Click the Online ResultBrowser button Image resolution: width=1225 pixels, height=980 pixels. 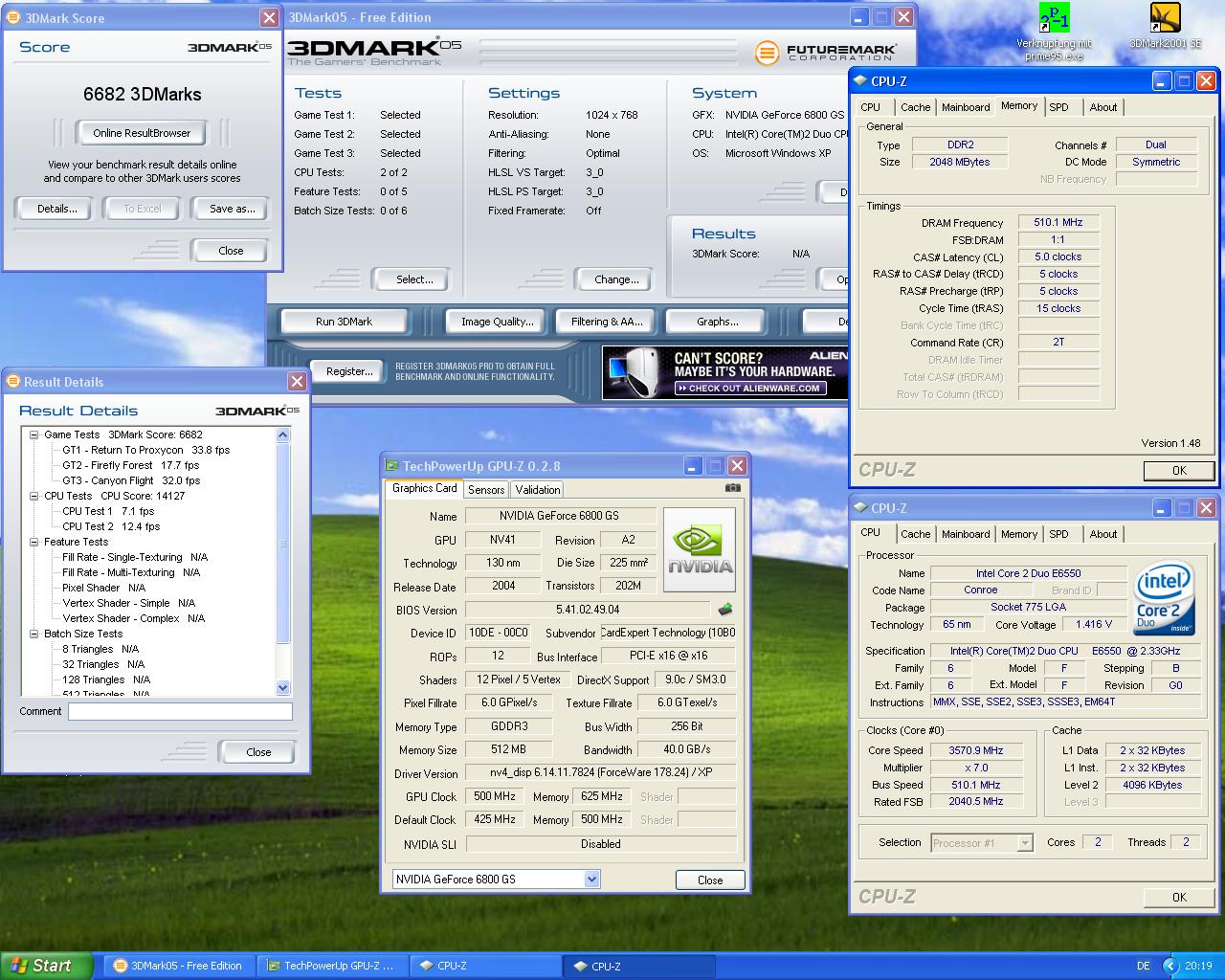pos(142,133)
